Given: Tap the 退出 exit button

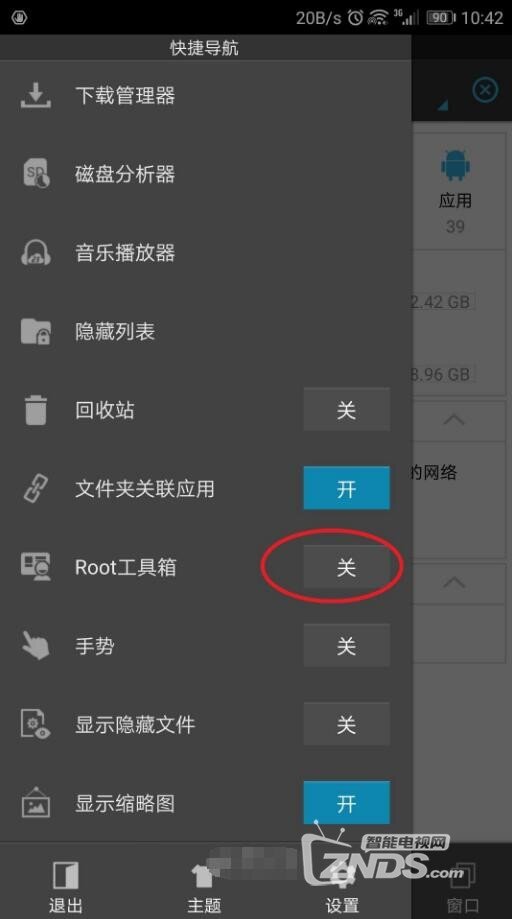Looking at the screenshot, I should point(65,886).
